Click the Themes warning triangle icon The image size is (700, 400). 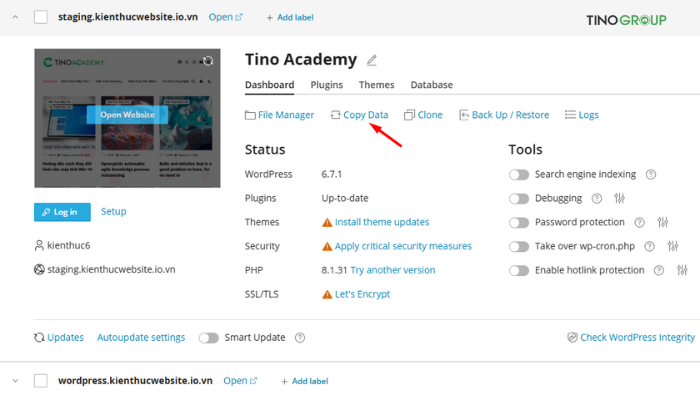[327, 222]
